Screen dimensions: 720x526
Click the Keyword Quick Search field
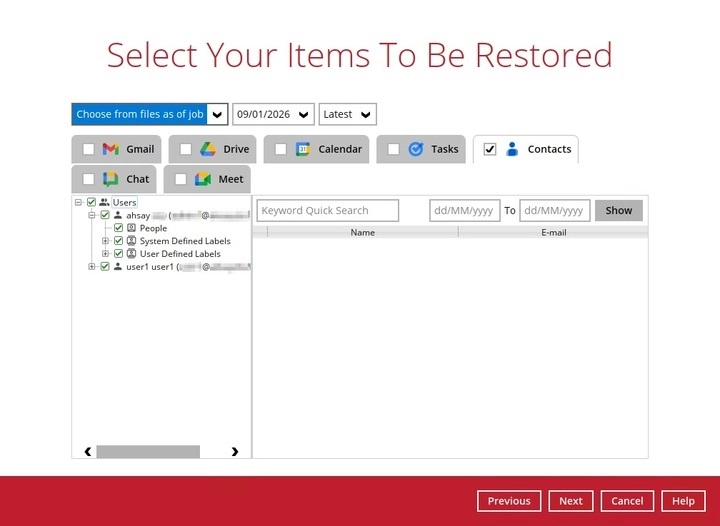tap(327, 210)
